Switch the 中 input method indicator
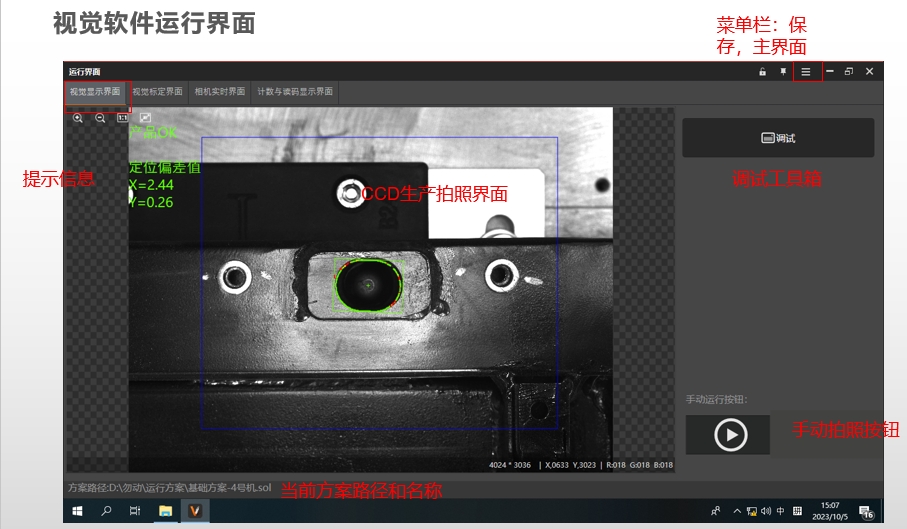This screenshot has height=529, width=907. (x=780, y=511)
